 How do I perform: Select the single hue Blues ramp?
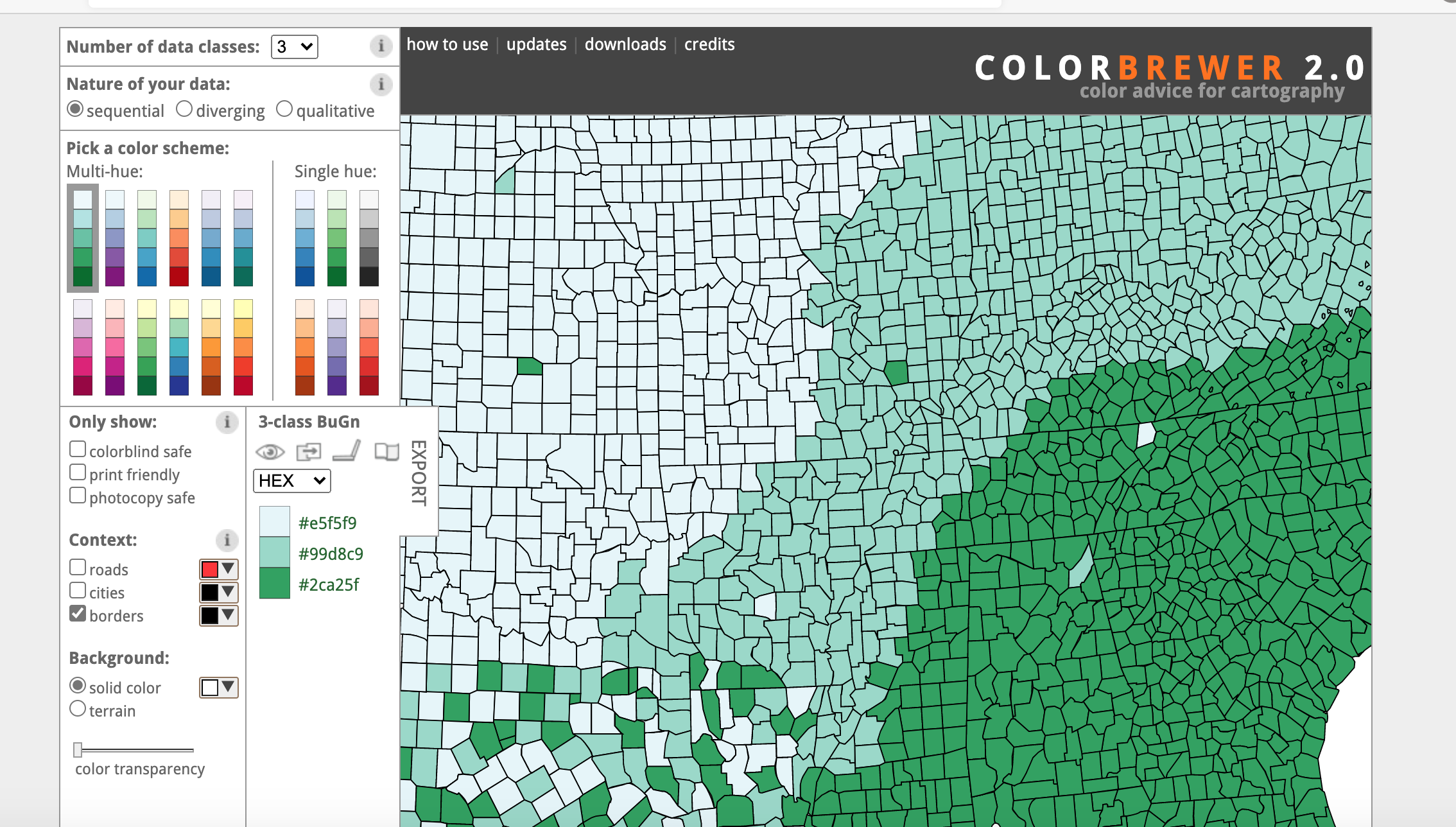tap(305, 238)
